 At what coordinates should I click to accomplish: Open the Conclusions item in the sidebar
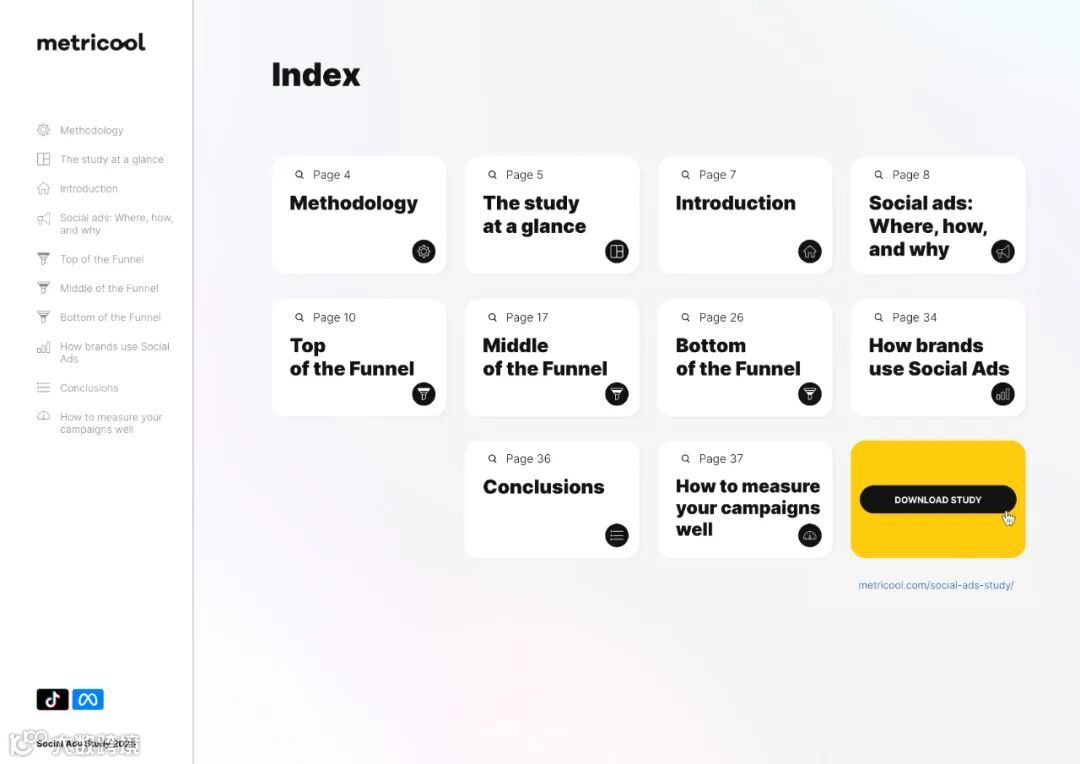click(89, 388)
